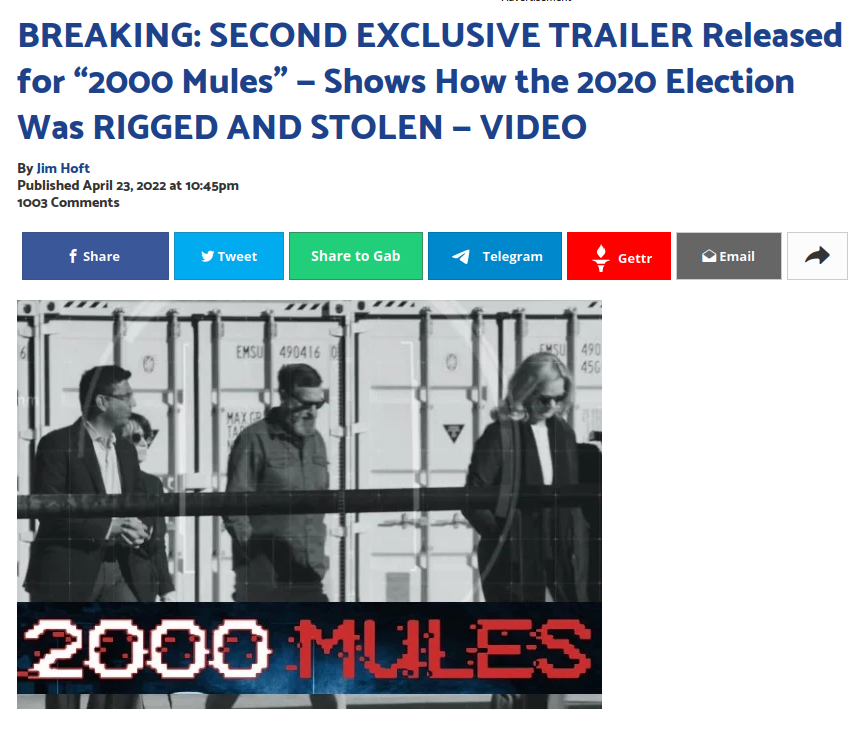Click the Gettr torch icon

pyautogui.click(x=601, y=258)
